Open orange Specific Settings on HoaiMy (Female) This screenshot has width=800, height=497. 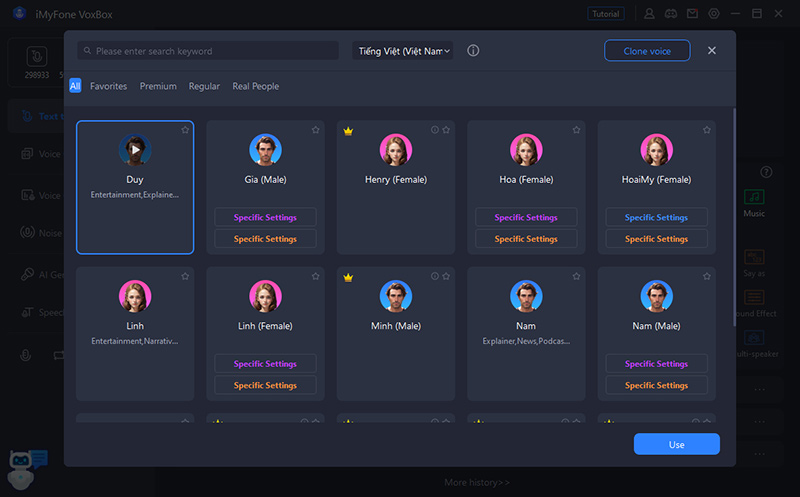pyautogui.click(x=657, y=239)
